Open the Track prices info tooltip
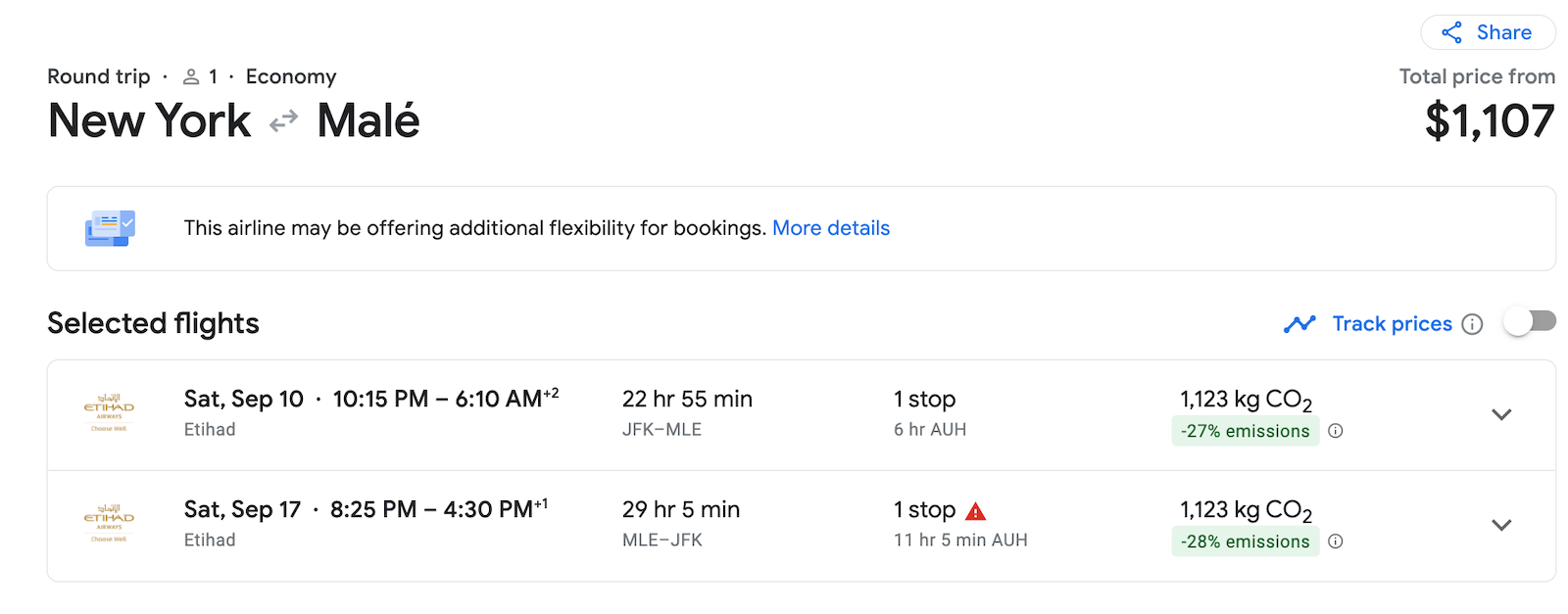The width and height of the screenshot is (1568, 614). 1473,324
